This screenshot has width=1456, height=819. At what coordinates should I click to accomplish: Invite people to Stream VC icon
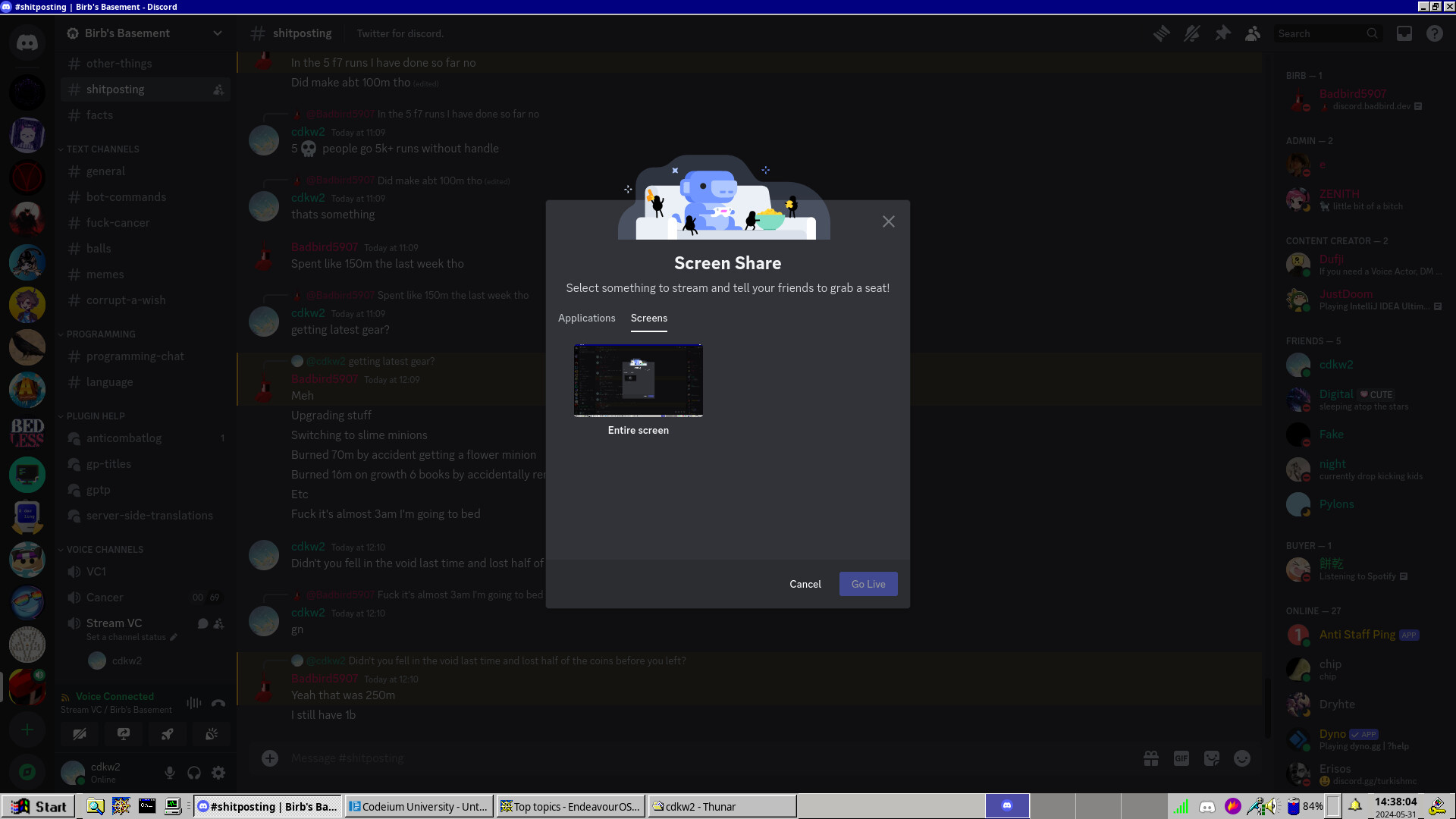click(218, 623)
